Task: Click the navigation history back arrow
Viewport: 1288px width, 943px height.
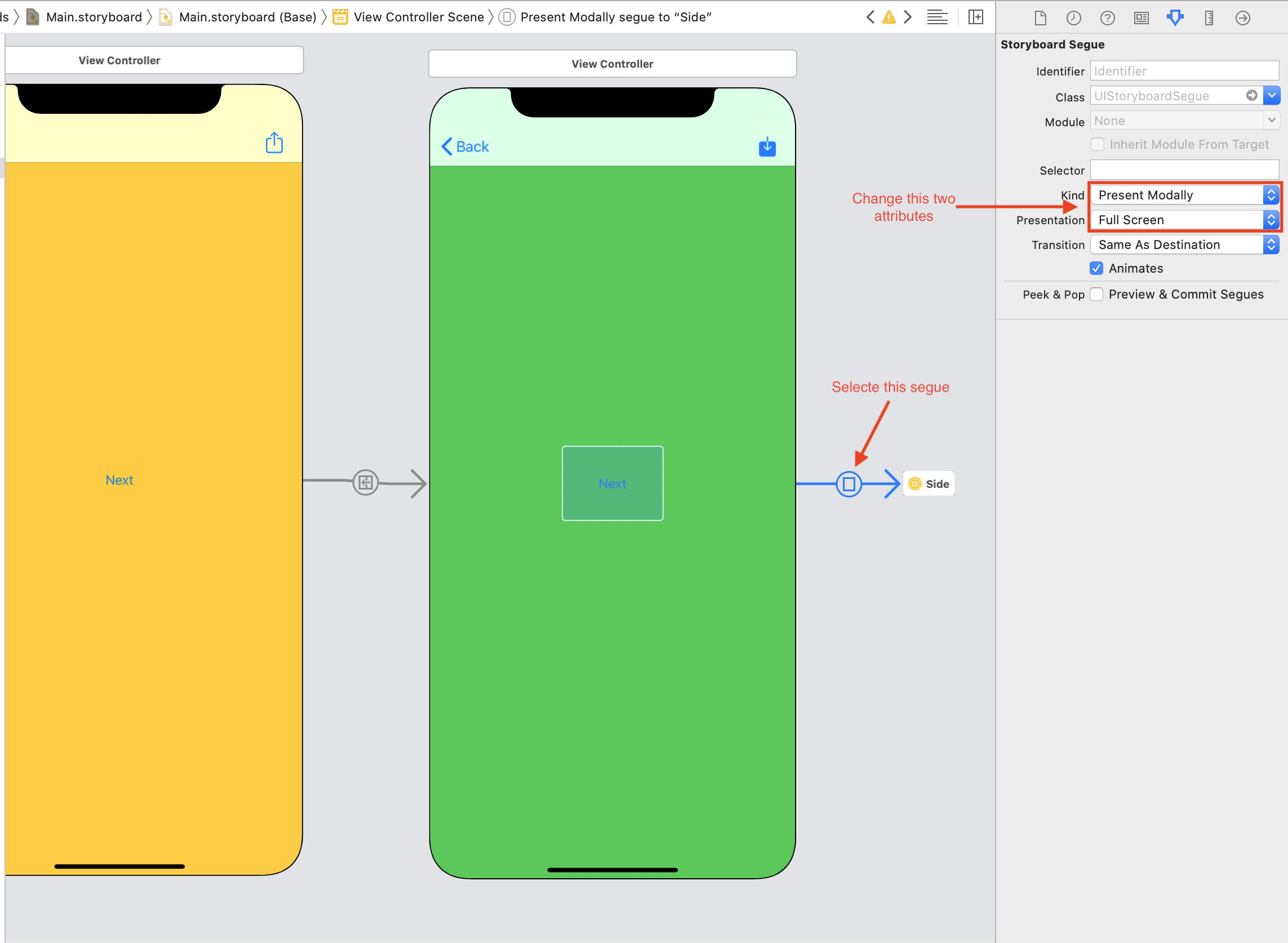Action: point(869,15)
